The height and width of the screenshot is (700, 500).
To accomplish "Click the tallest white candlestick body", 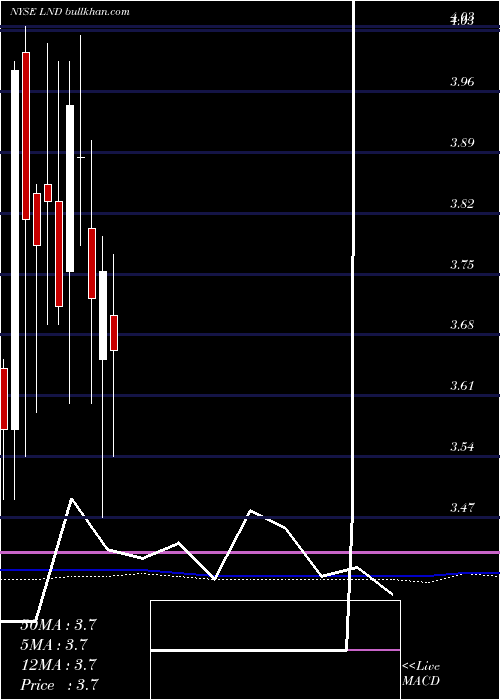I will 15,250.
